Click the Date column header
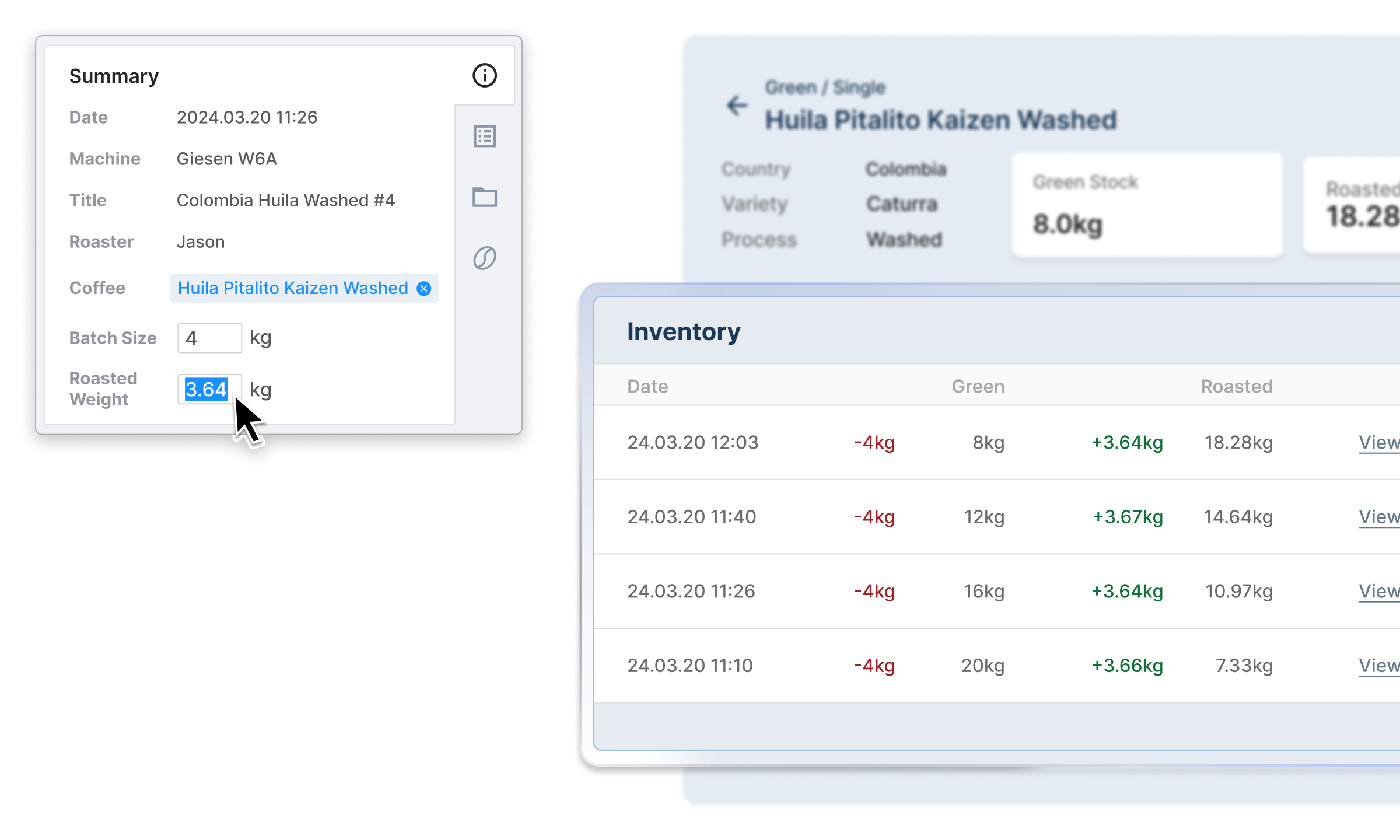 [647, 386]
